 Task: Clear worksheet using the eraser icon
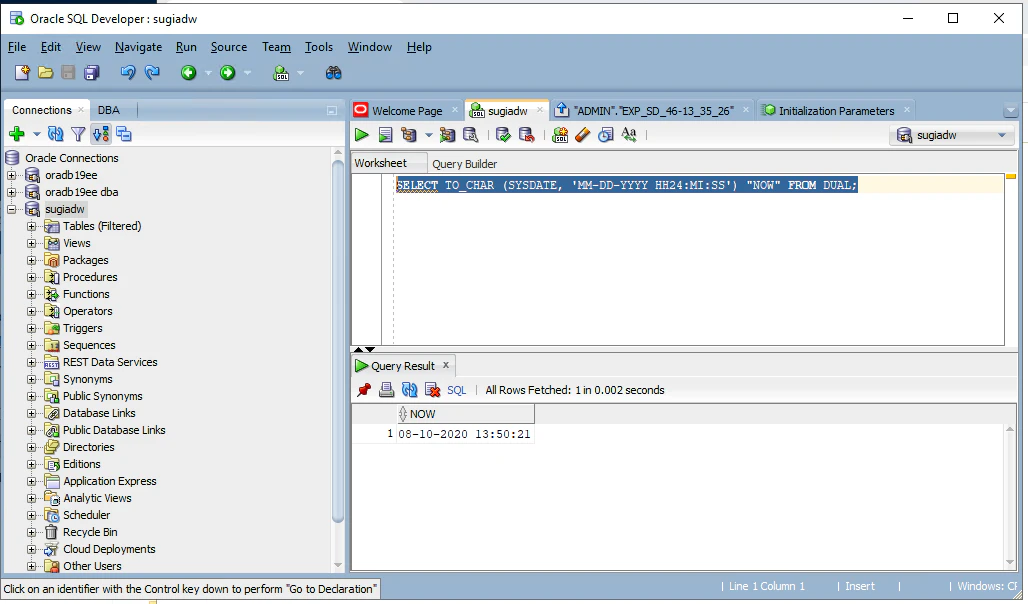click(582, 135)
